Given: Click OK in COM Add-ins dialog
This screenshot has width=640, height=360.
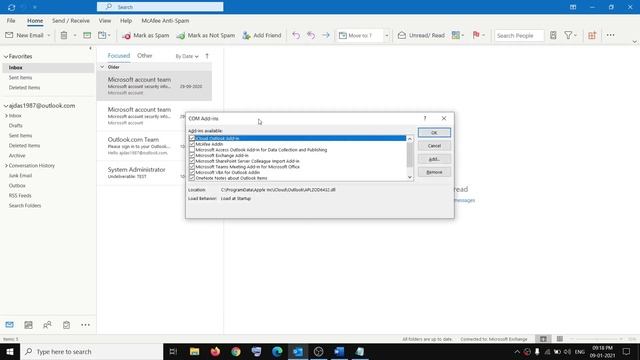Looking at the screenshot, I should click(x=434, y=133).
